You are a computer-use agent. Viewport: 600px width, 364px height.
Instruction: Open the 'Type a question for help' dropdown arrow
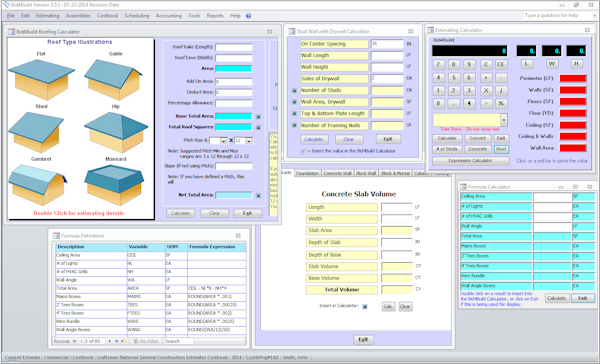[595, 16]
